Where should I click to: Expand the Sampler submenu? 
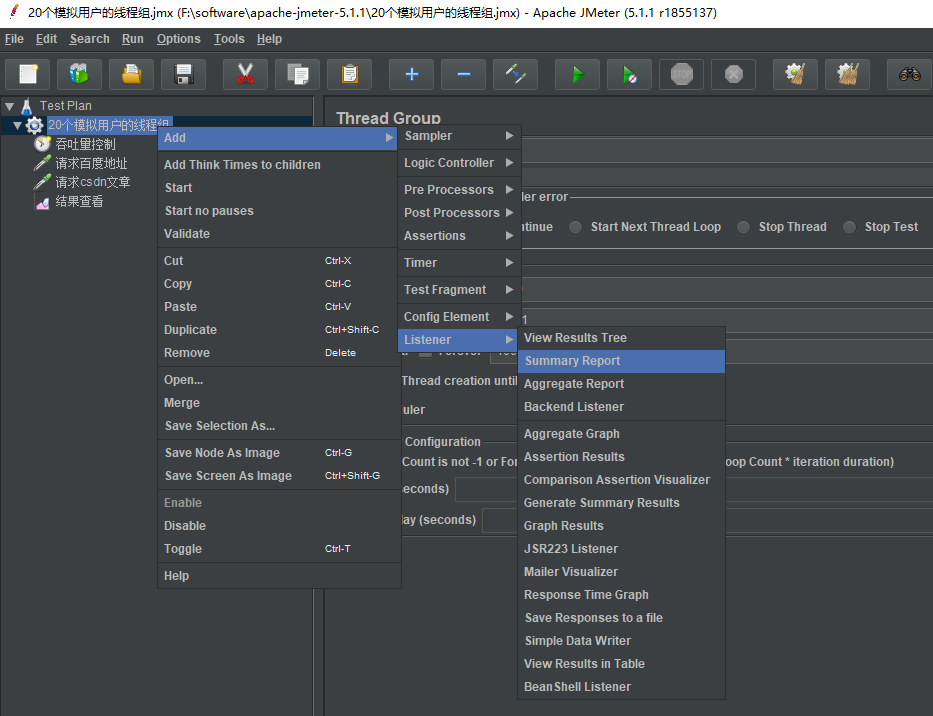click(460, 136)
